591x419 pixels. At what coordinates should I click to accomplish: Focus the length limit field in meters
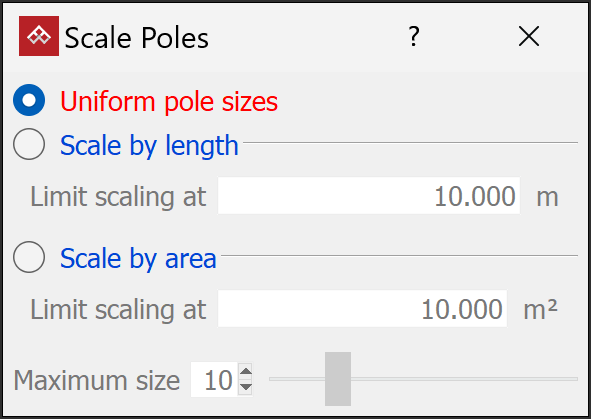point(369,196)
